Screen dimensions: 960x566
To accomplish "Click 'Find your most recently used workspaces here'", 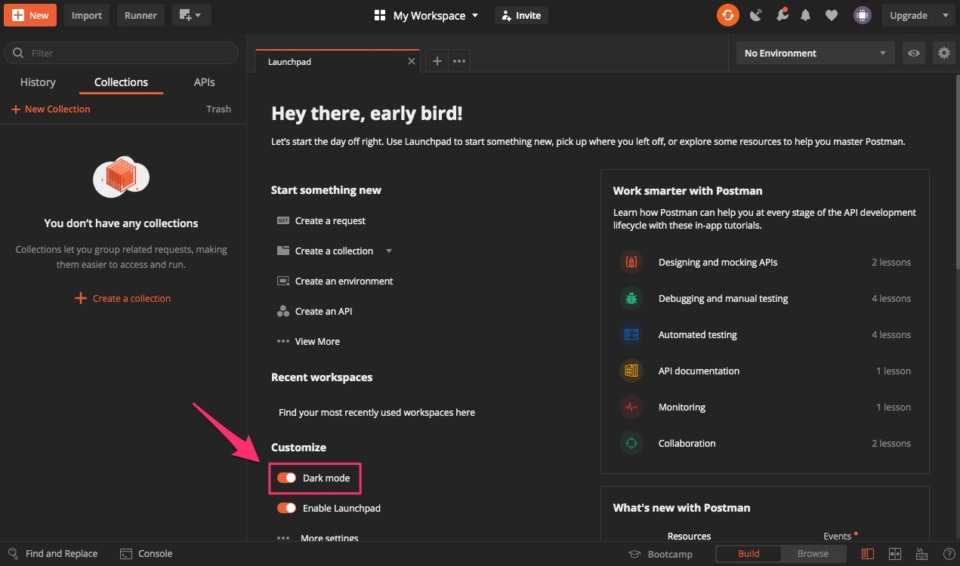I will click(377, 412).
